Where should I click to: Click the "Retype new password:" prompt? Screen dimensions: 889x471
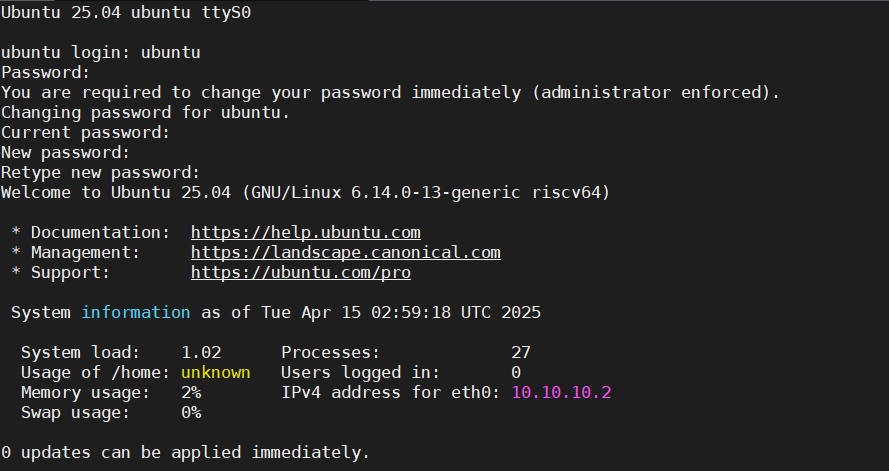click(100, 172)
